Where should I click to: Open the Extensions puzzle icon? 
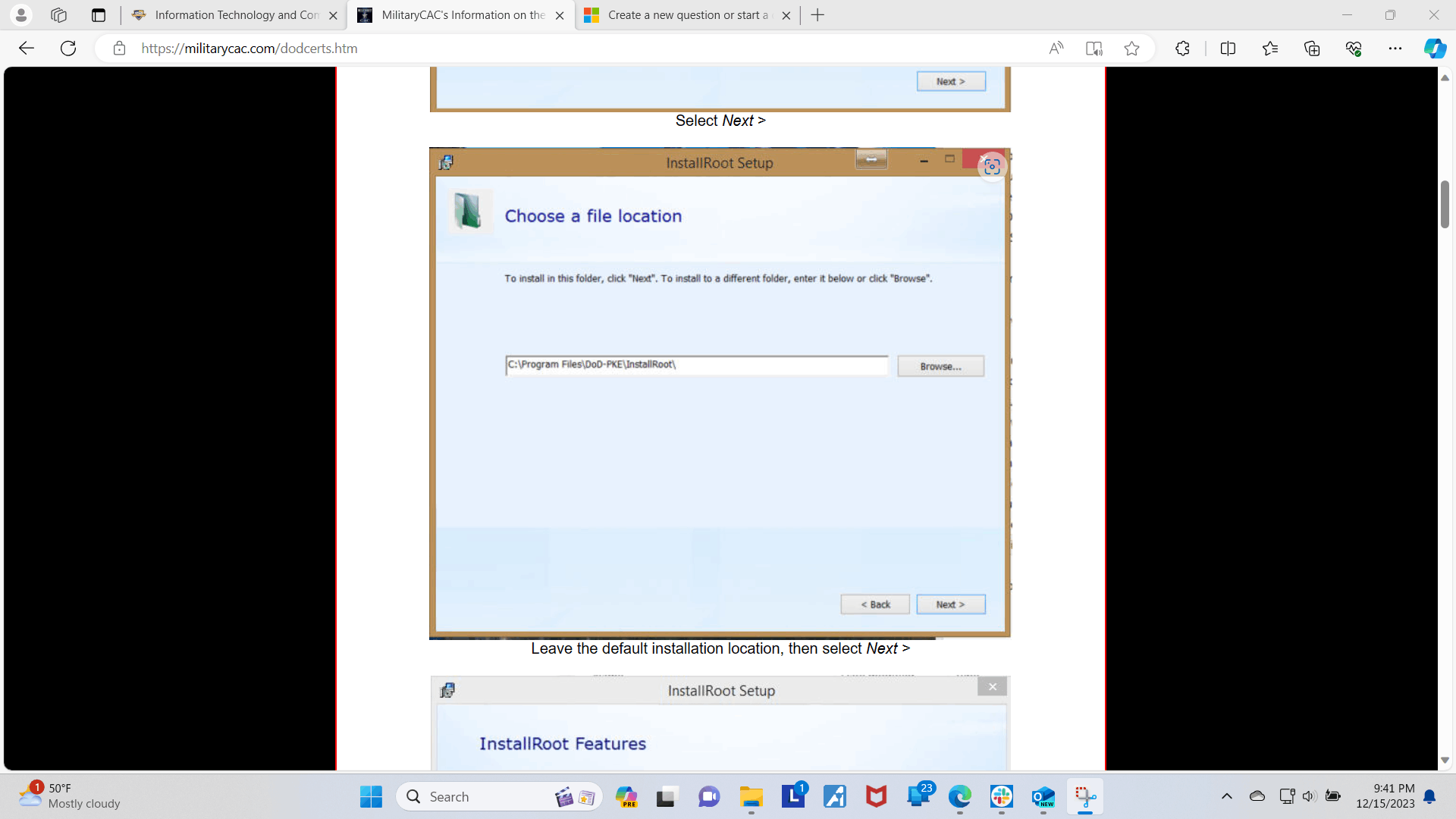1182,49
